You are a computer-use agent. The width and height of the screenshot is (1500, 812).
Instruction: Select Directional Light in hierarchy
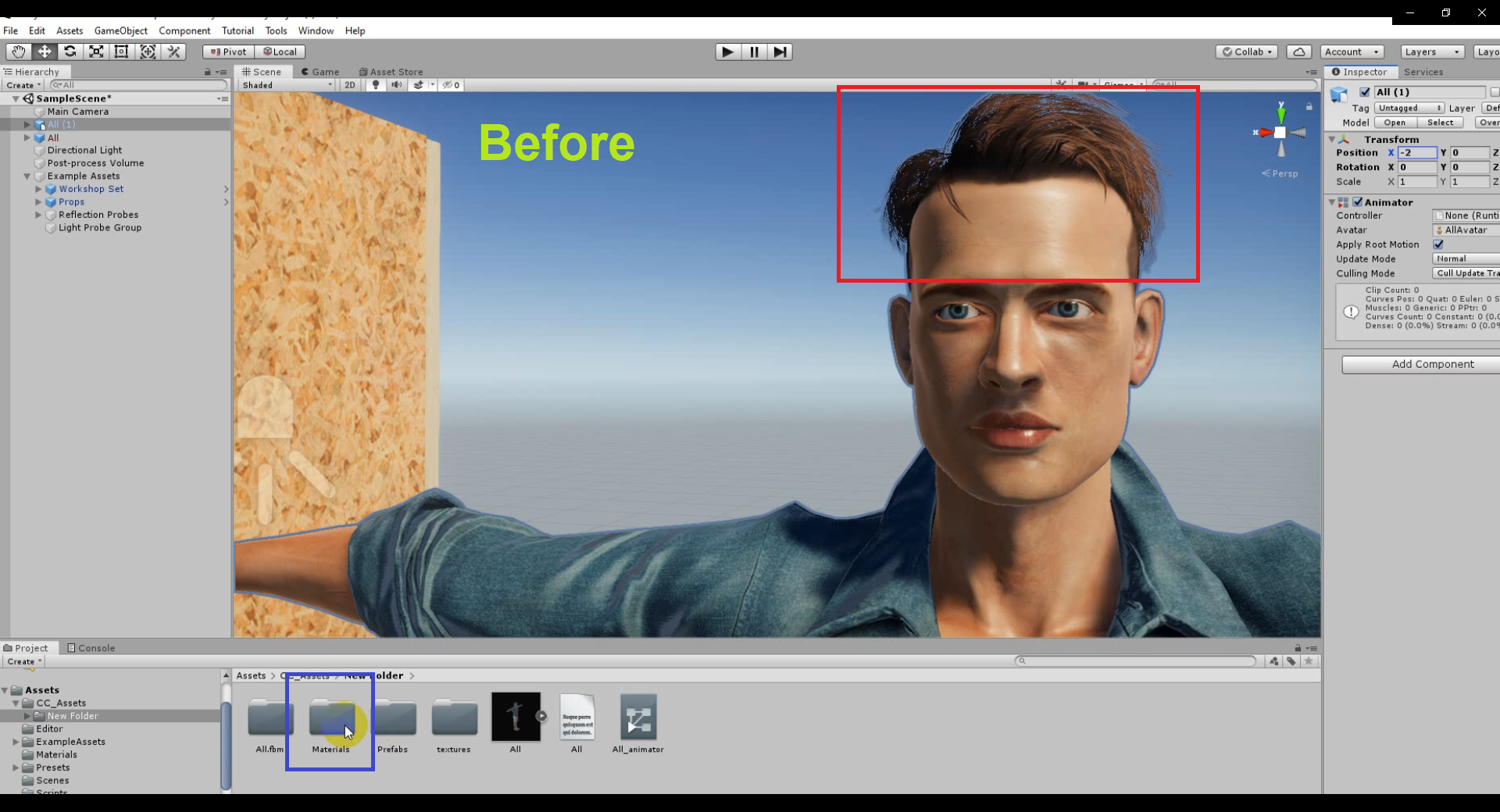[x=84, y=150]
